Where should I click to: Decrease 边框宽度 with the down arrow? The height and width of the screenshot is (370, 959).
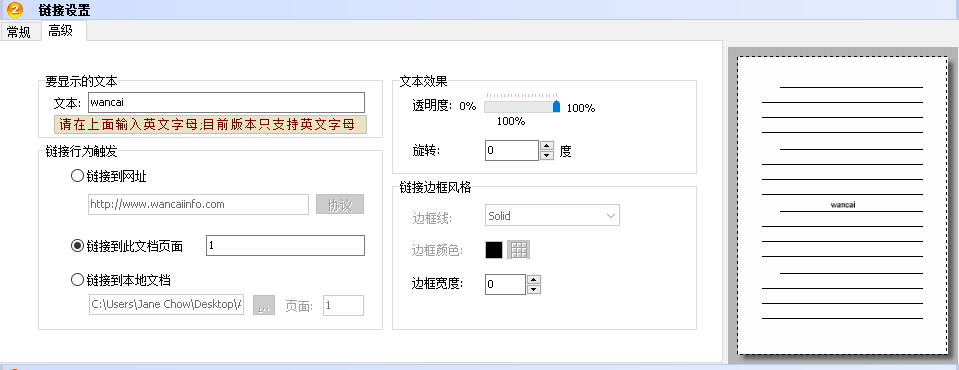(x=534, y=289)
